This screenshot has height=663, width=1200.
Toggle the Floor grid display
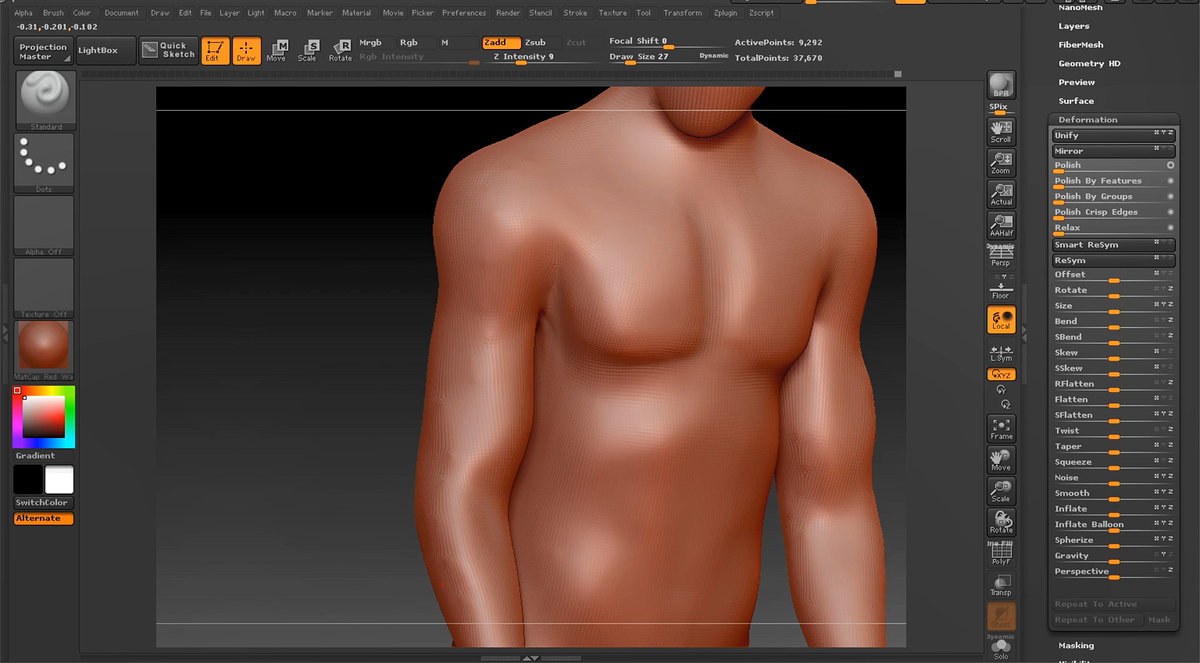[1001, 288]
